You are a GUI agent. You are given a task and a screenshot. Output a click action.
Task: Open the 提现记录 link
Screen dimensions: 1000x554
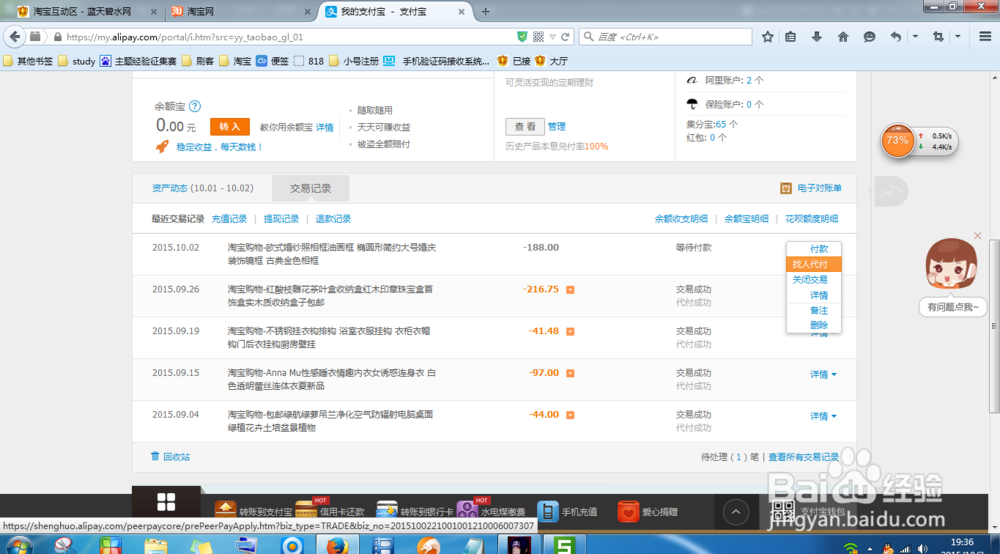coord(281,219)
